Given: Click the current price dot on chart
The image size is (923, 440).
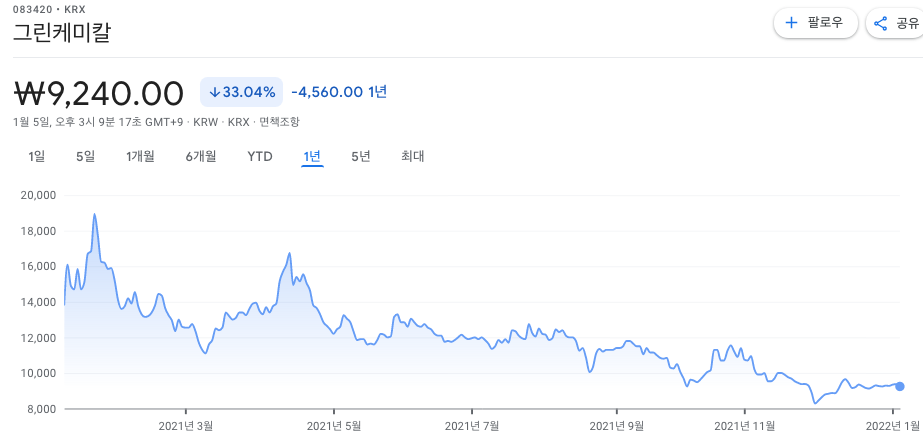Looking at the screenshot, I should [x=899, y=386].
